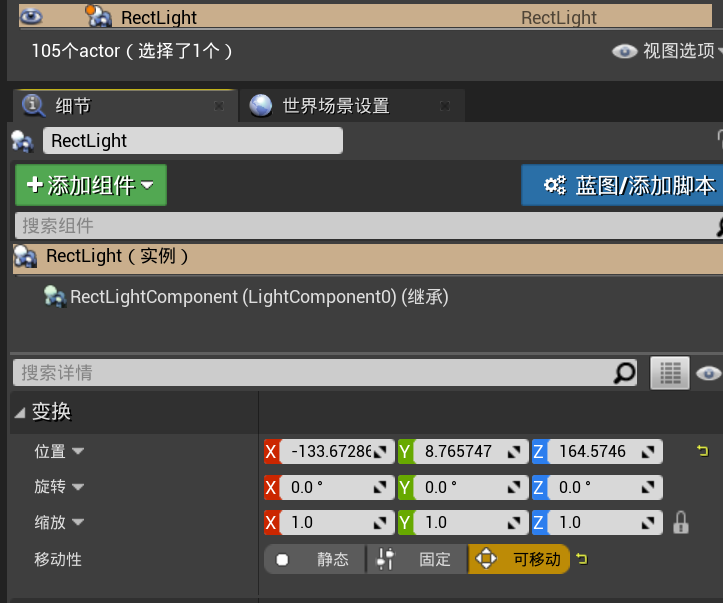Switch to the 细节 details tab
This screenshot has height=603, width=723.
[125, 106]
